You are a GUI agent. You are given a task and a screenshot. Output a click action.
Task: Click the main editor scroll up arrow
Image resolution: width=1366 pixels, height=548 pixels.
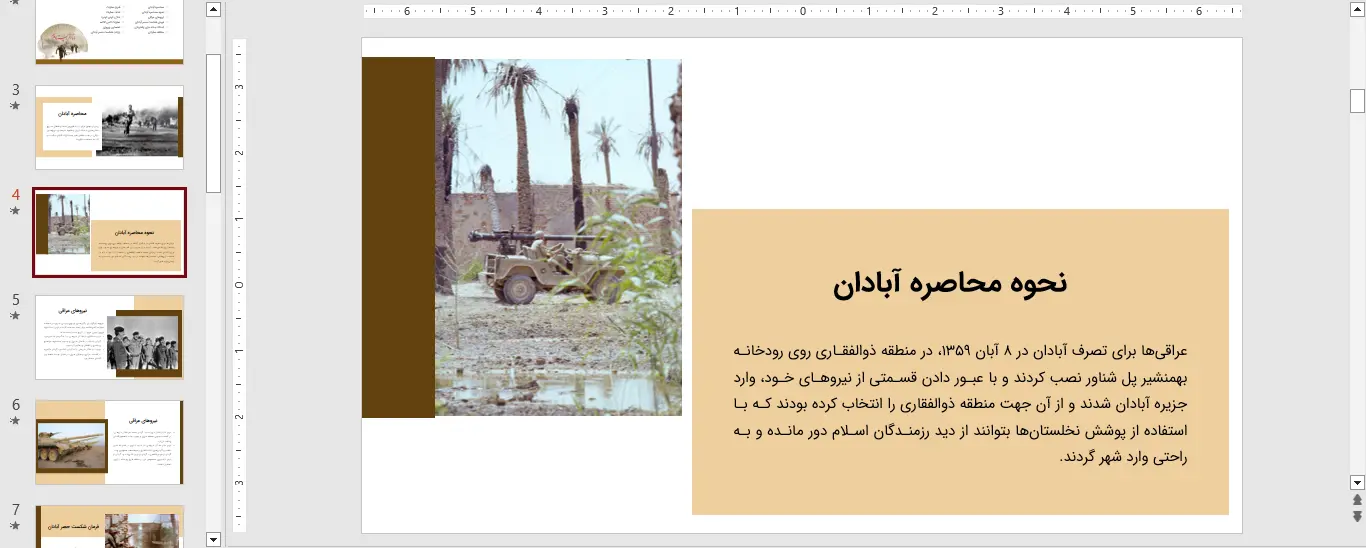(x=1357, y=10)
